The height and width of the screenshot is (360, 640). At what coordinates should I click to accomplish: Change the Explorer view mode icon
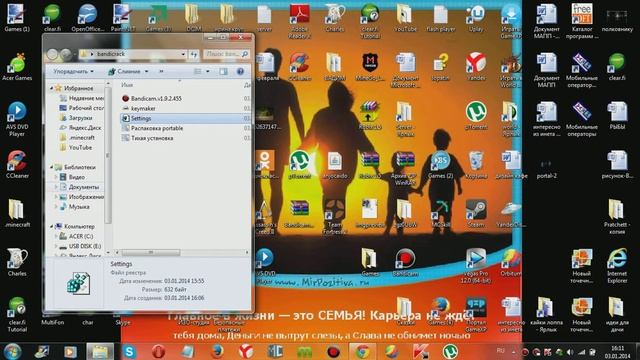(x=198, y=71)
